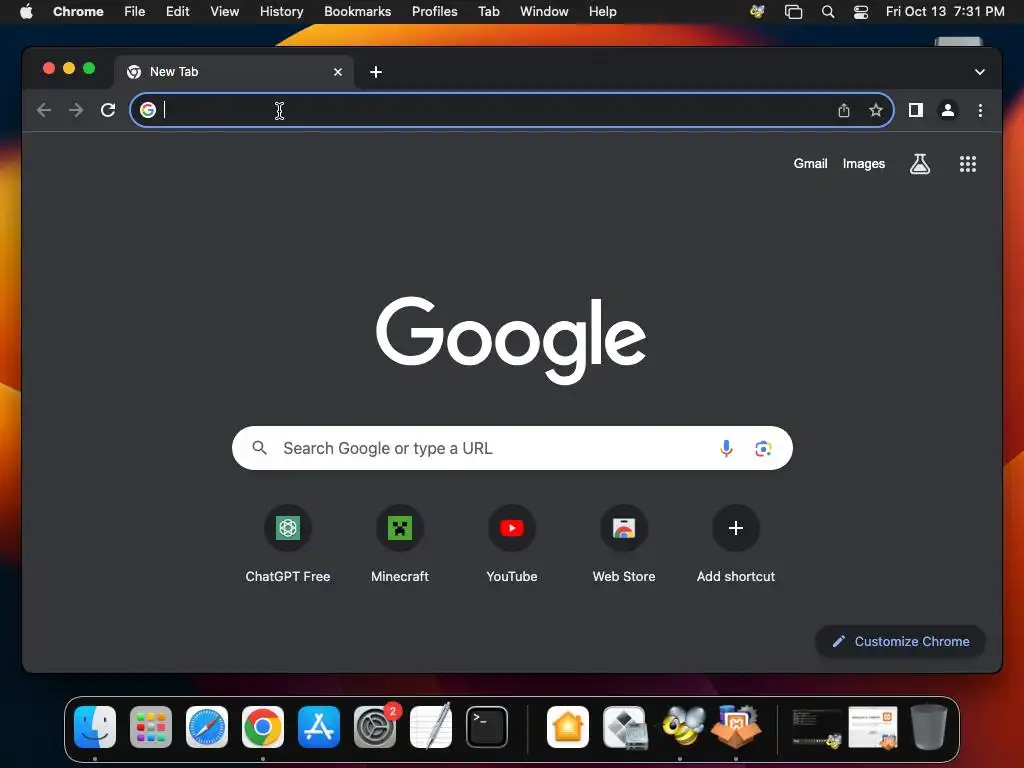This screenshot has width=1024, height=768.
Task: Open Search Labs flask icon
Action: [x=920, y=164]
